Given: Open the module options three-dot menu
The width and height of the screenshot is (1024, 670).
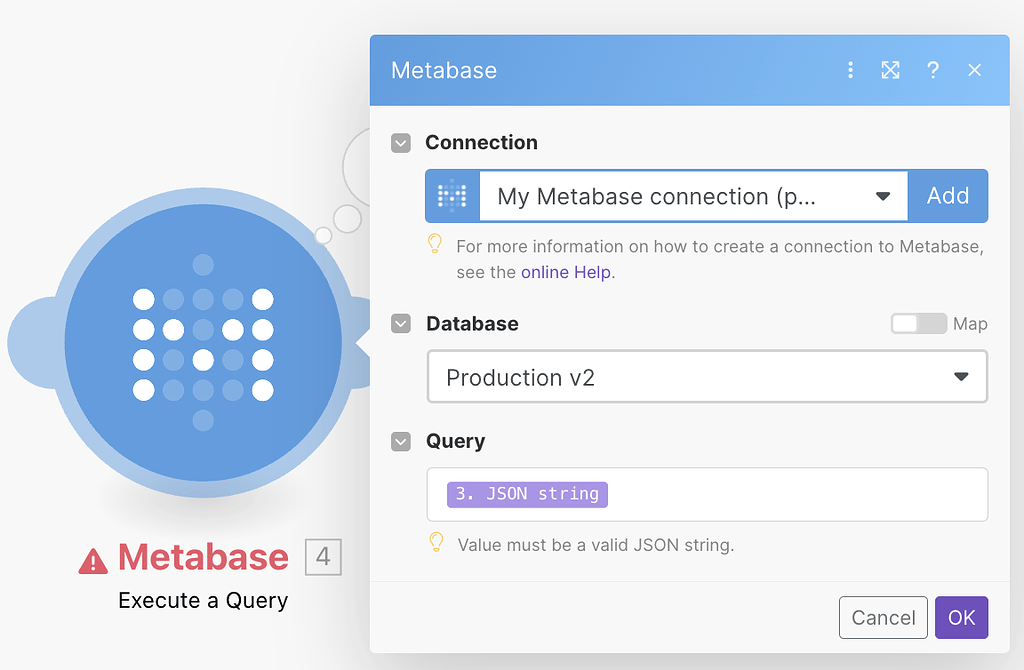Looking at the screenshot, I should (x=850, y=70).
